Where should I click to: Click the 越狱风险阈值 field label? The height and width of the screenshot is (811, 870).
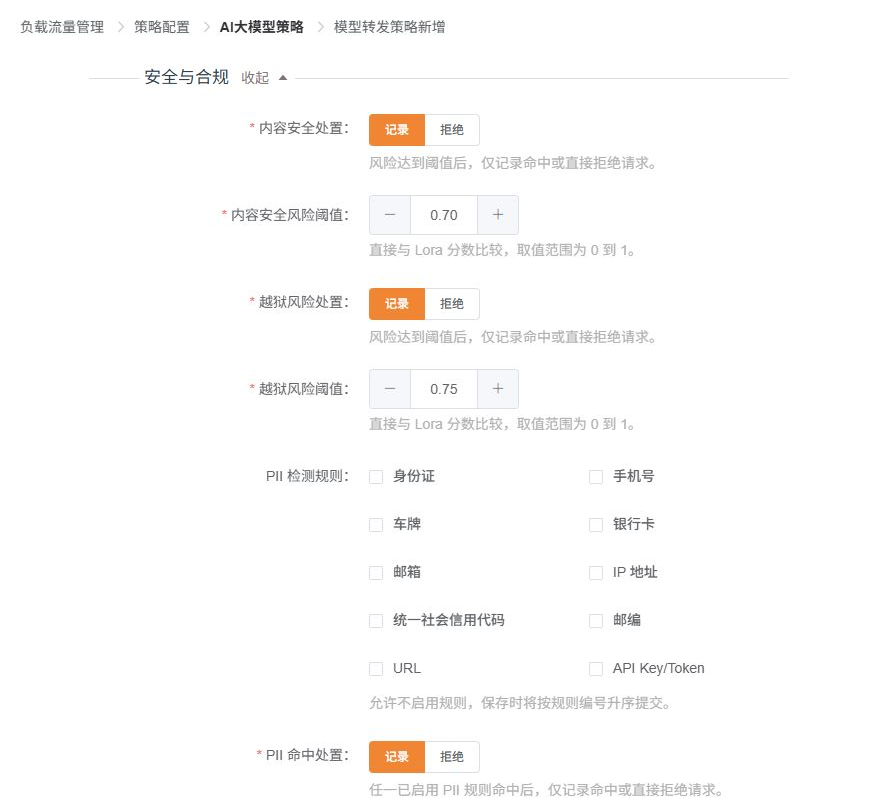[304, 389]
